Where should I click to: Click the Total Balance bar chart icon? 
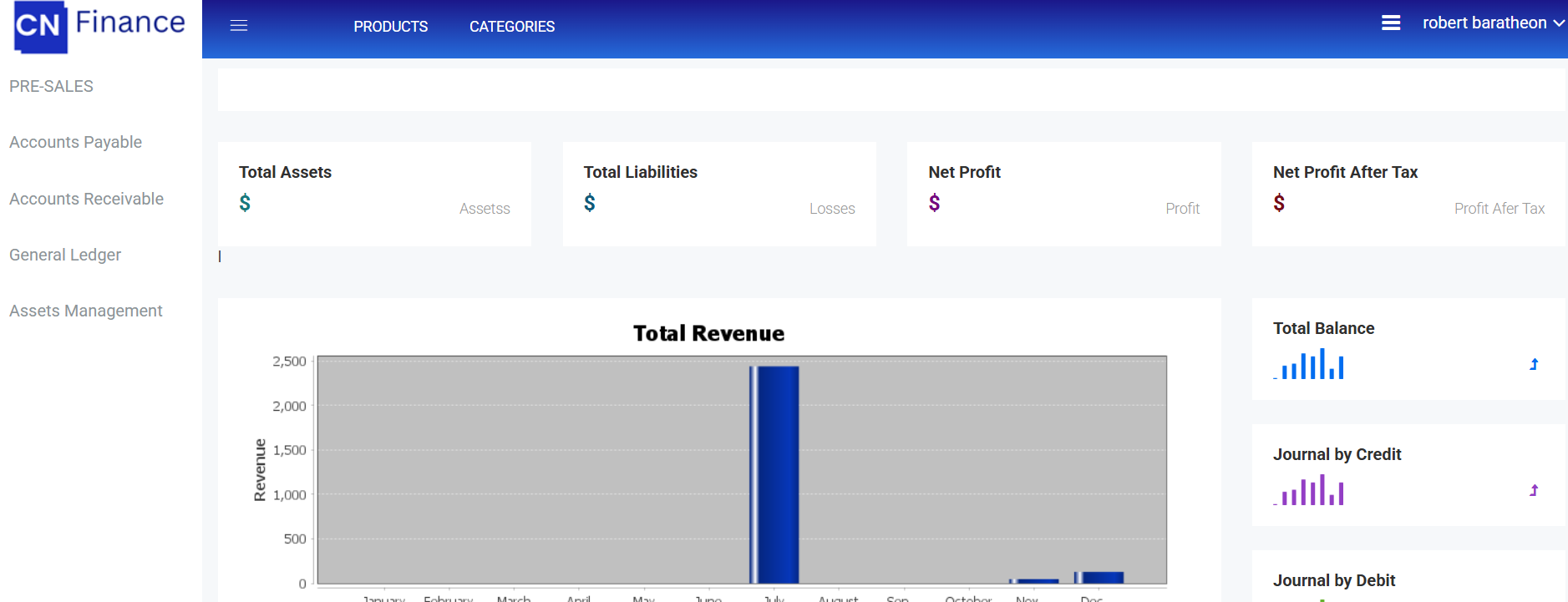click(x=1310, y=365)
